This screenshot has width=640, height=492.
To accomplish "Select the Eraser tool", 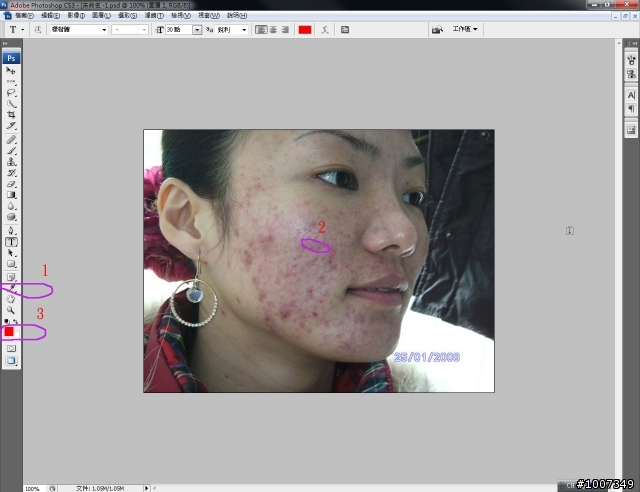I will point(11,184).
